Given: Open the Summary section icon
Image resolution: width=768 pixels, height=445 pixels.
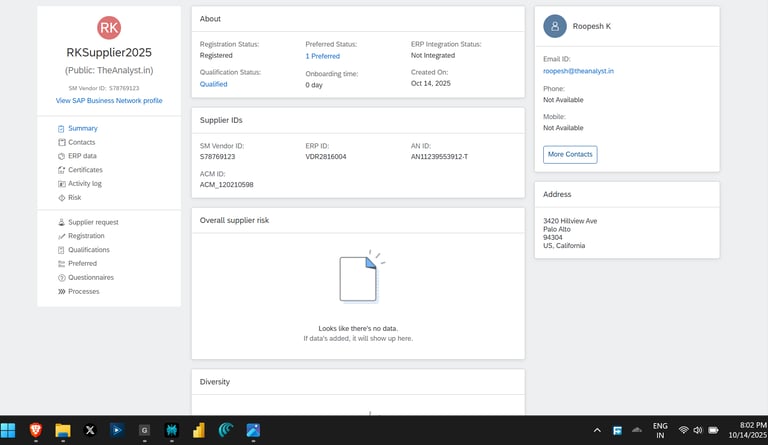Looking at the screenshot, I should click(x=61, y=129).
